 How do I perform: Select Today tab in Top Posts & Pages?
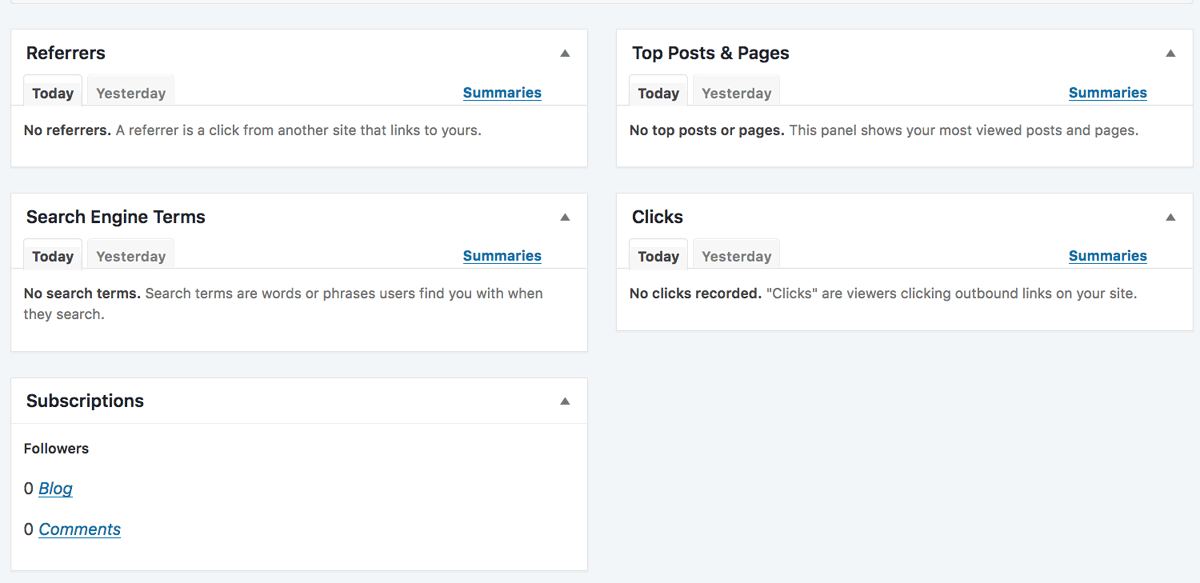pos(658,92)
